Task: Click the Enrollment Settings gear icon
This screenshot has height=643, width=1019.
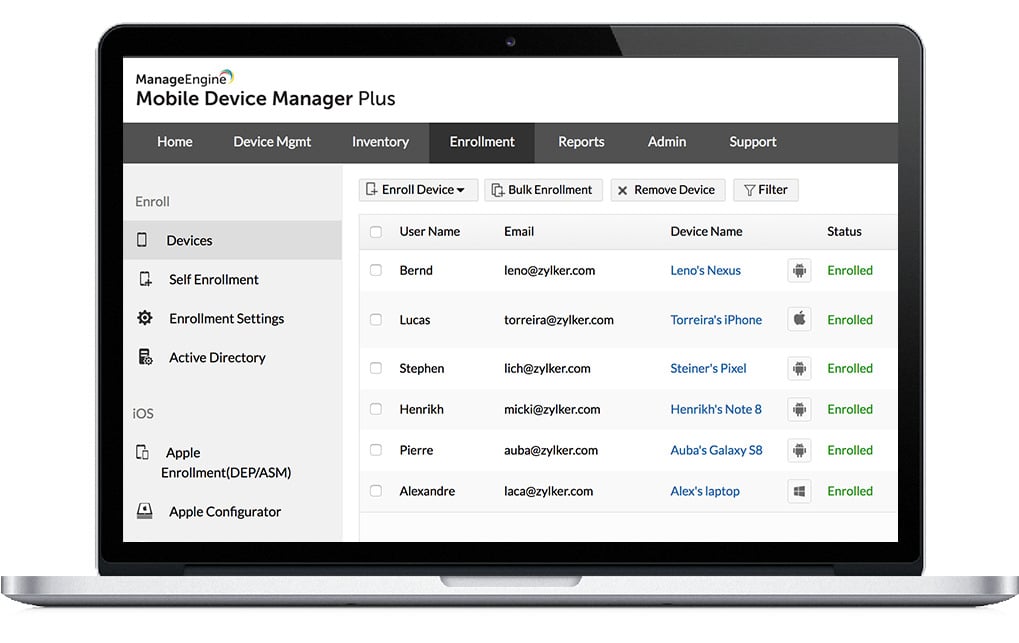Action: (x=145, y=318)
